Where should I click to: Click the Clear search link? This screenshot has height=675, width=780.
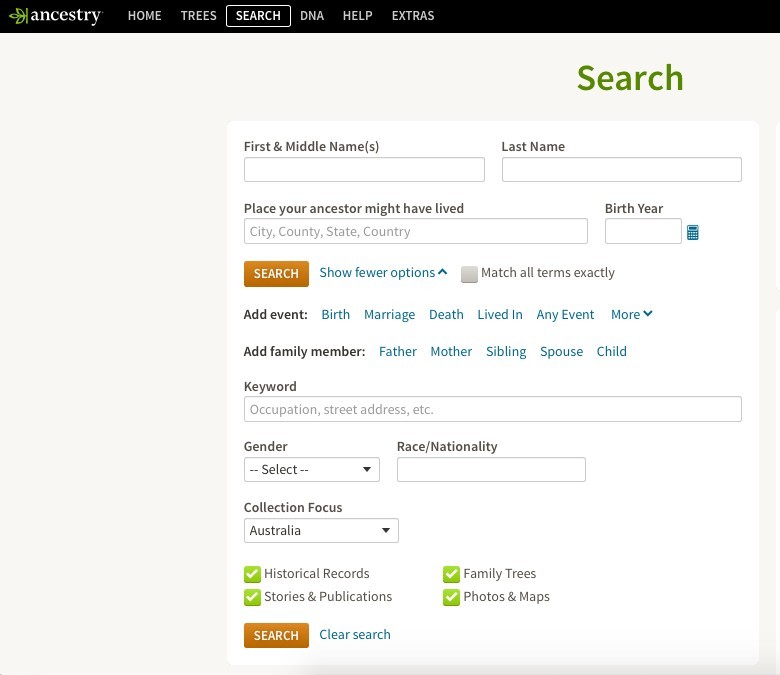coord(355,635)
